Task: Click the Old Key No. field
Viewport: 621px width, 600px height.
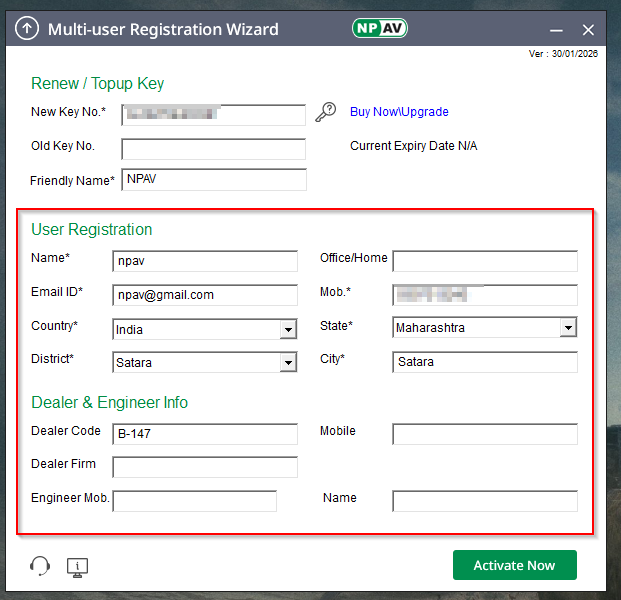Action: pos(213,149)
